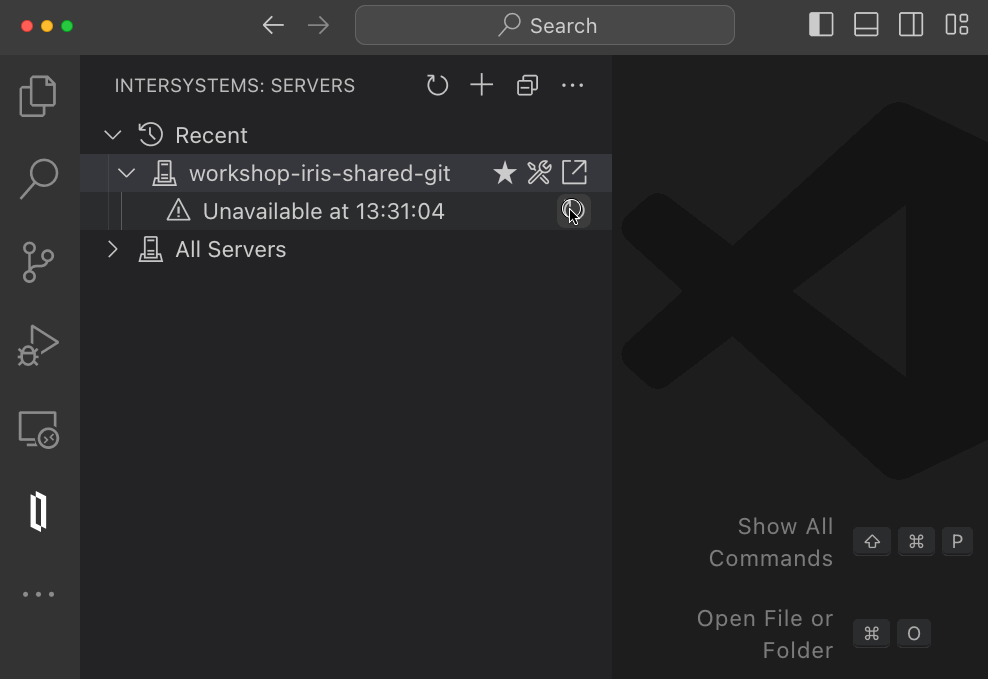This screenshot has width=988, height=679.
Task: Close the window with the red button
Action: click(26, 26)
